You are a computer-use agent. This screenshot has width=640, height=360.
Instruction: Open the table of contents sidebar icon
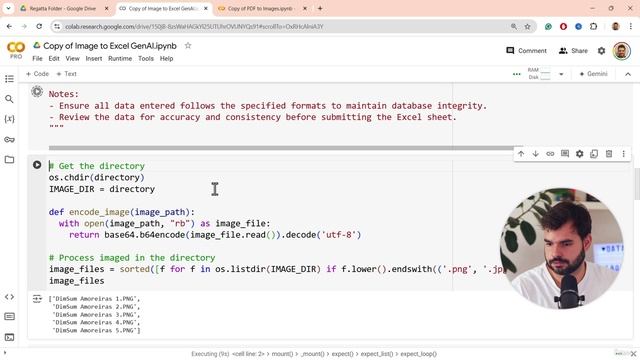(x=9, y=79)
